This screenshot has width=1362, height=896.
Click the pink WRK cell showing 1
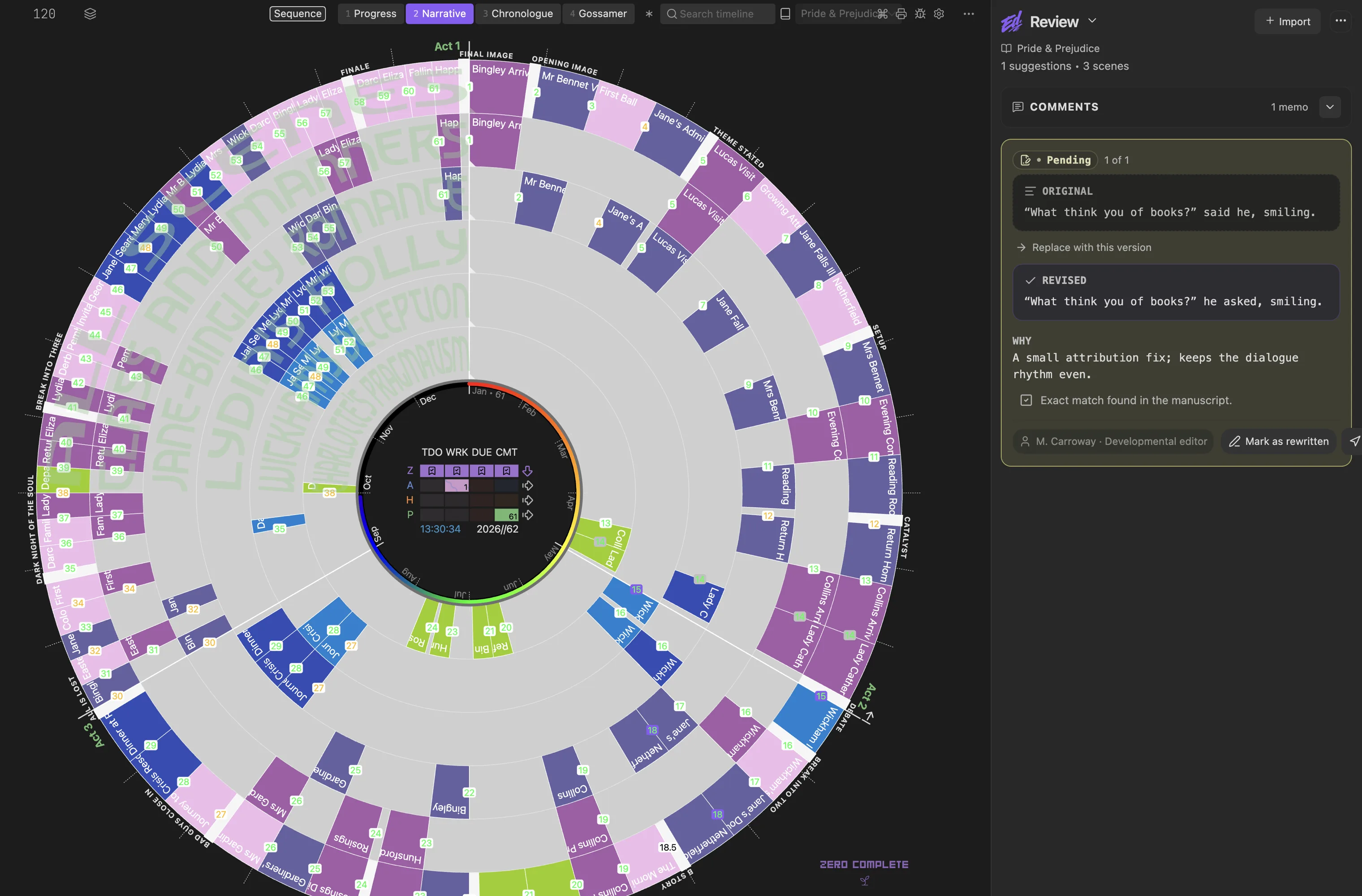click(457, 486)
